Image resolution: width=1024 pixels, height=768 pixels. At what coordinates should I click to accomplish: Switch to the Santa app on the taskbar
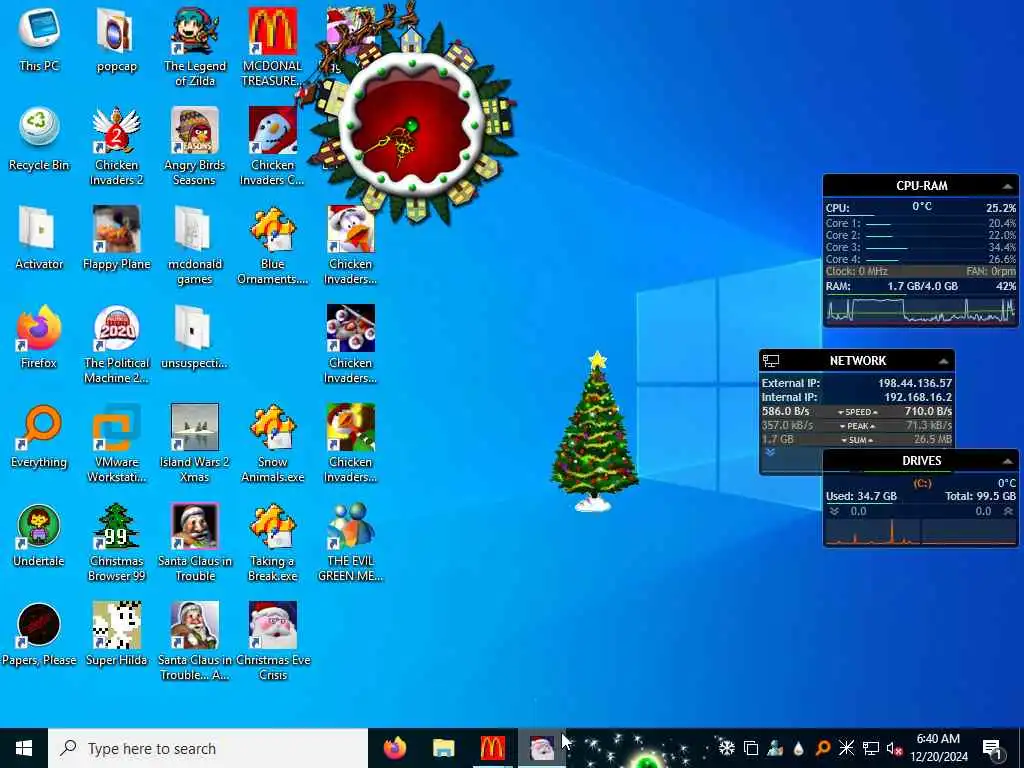[541, 748]
